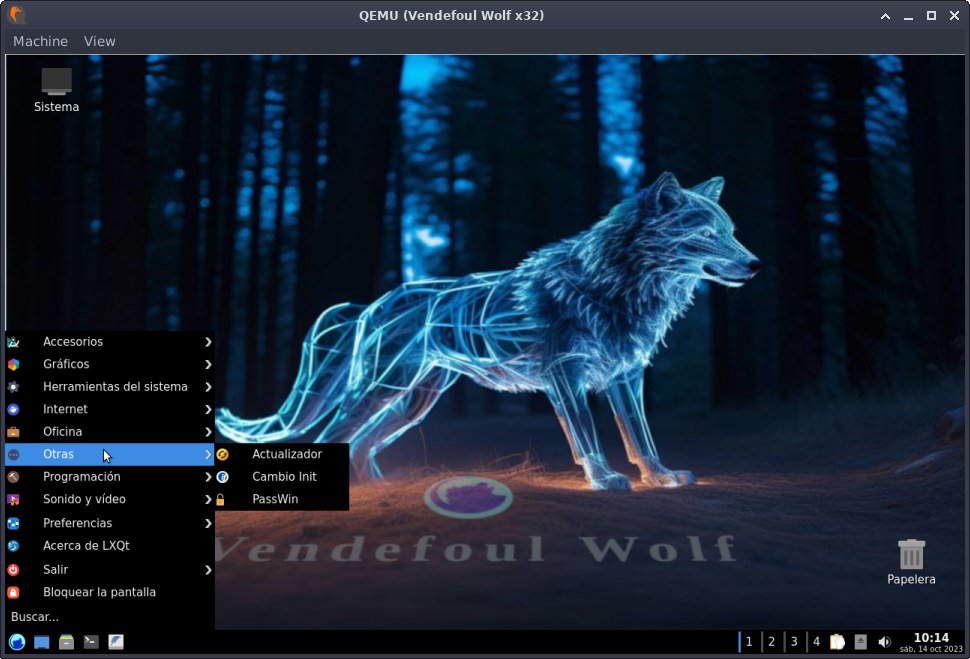Open the View menu in QEMU

tap(100, 41)
